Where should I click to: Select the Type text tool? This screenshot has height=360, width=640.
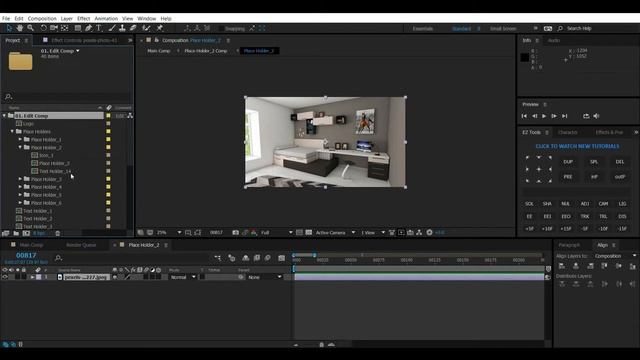pos(99,28)
